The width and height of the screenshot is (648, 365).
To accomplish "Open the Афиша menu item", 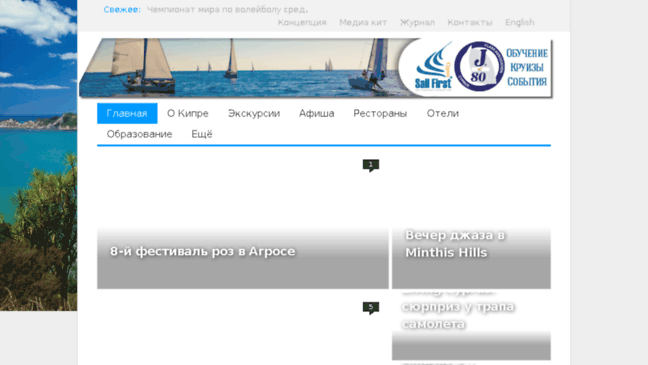I will click(x=317, y=113).
